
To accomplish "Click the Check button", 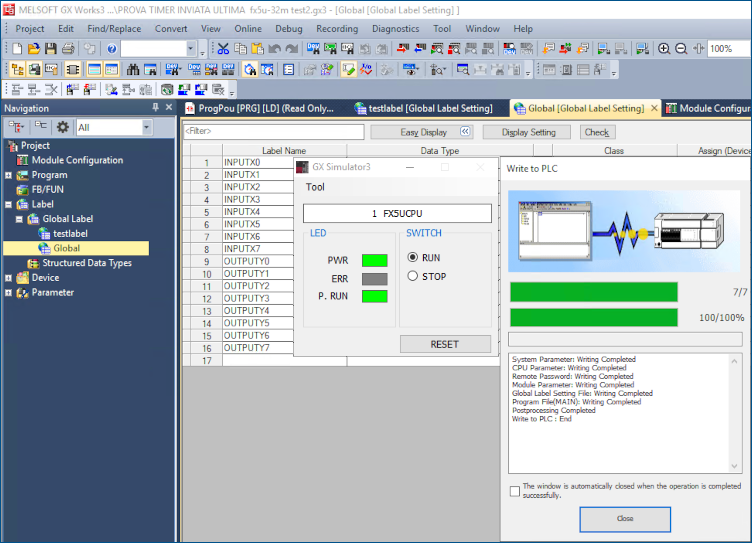I will (x=597, y=132).
